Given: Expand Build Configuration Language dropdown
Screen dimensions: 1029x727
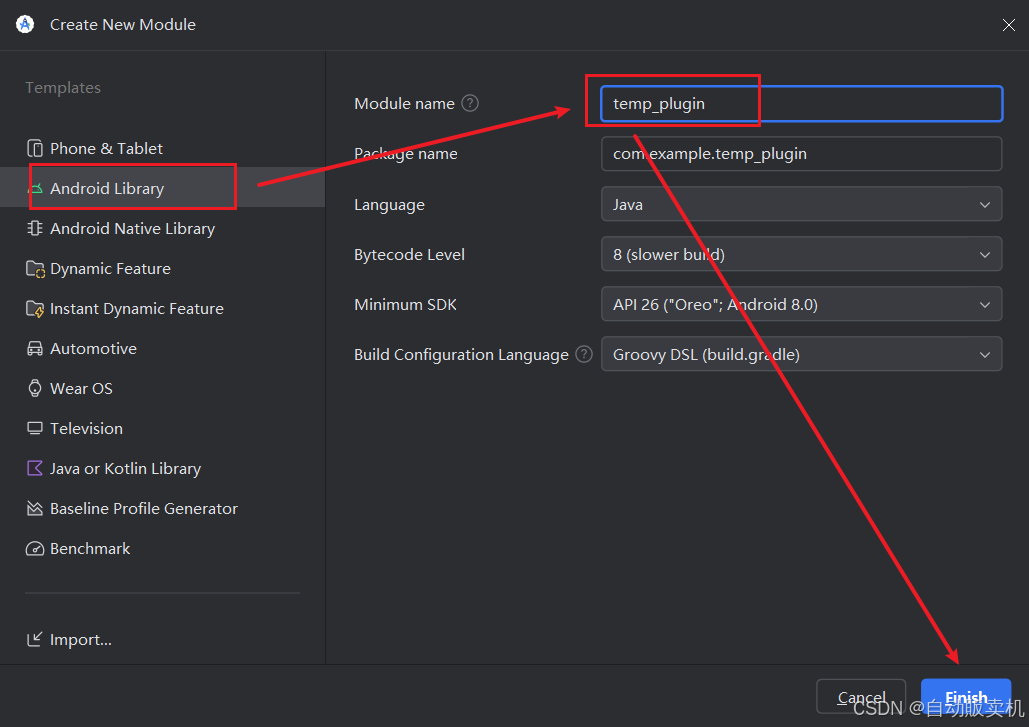Looking at the screenshot, I should tap(801, 354).
